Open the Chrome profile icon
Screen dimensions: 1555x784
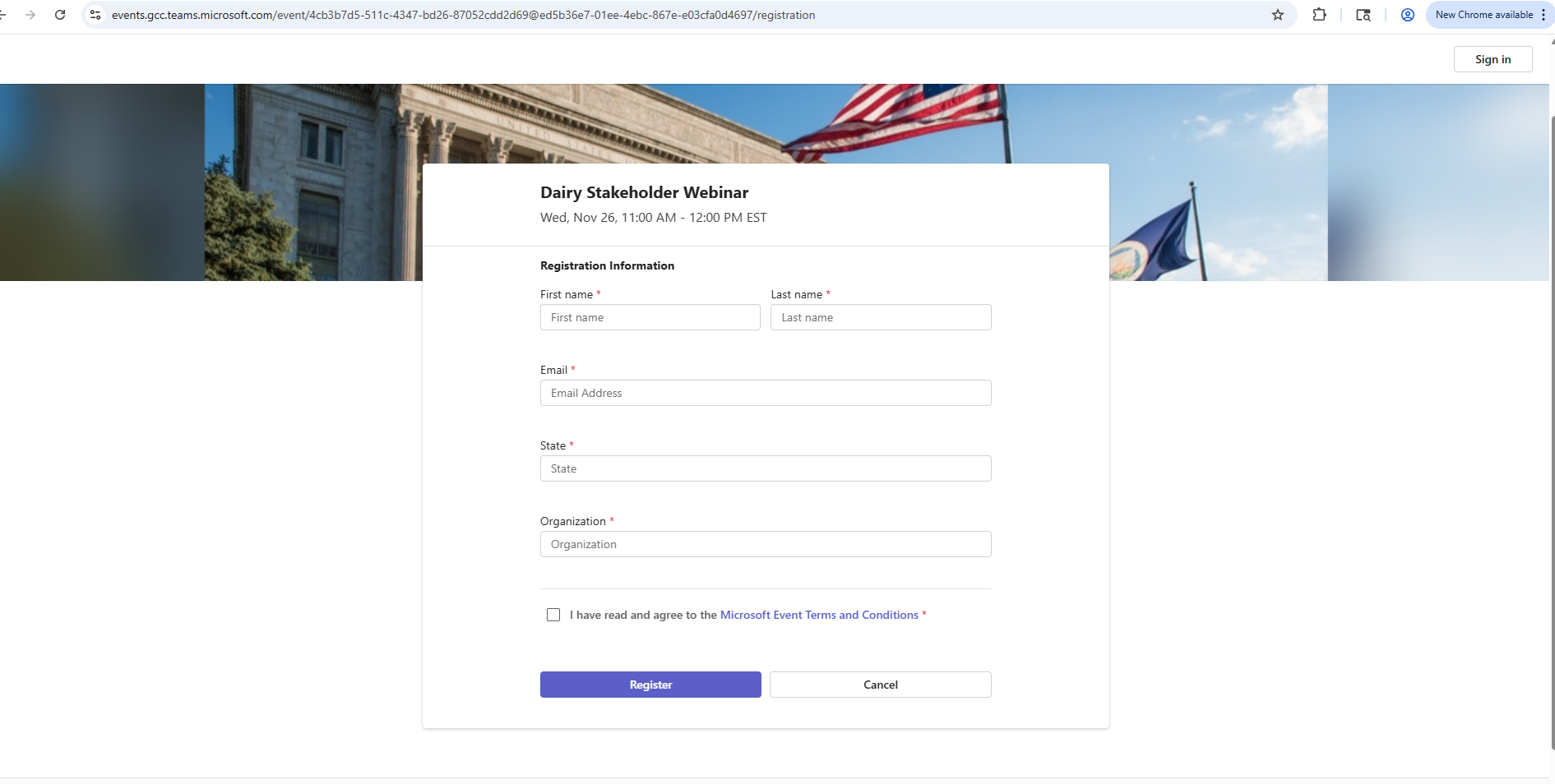point(1408,15)
